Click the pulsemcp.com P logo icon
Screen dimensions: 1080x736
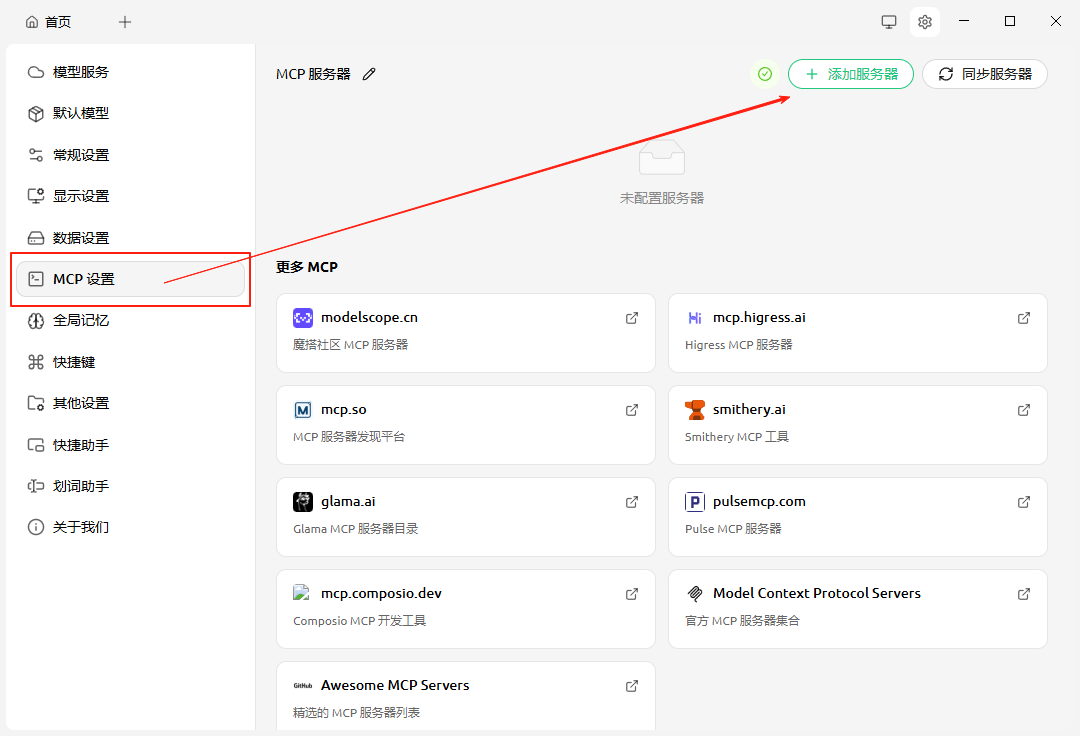pyautogui.click(x=695, y=502)
